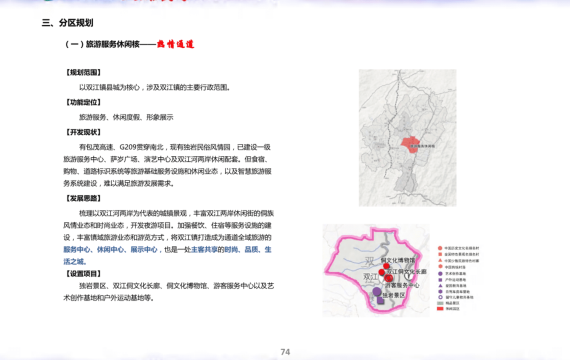Click the purple triangle legend marker

coord(440,286)
